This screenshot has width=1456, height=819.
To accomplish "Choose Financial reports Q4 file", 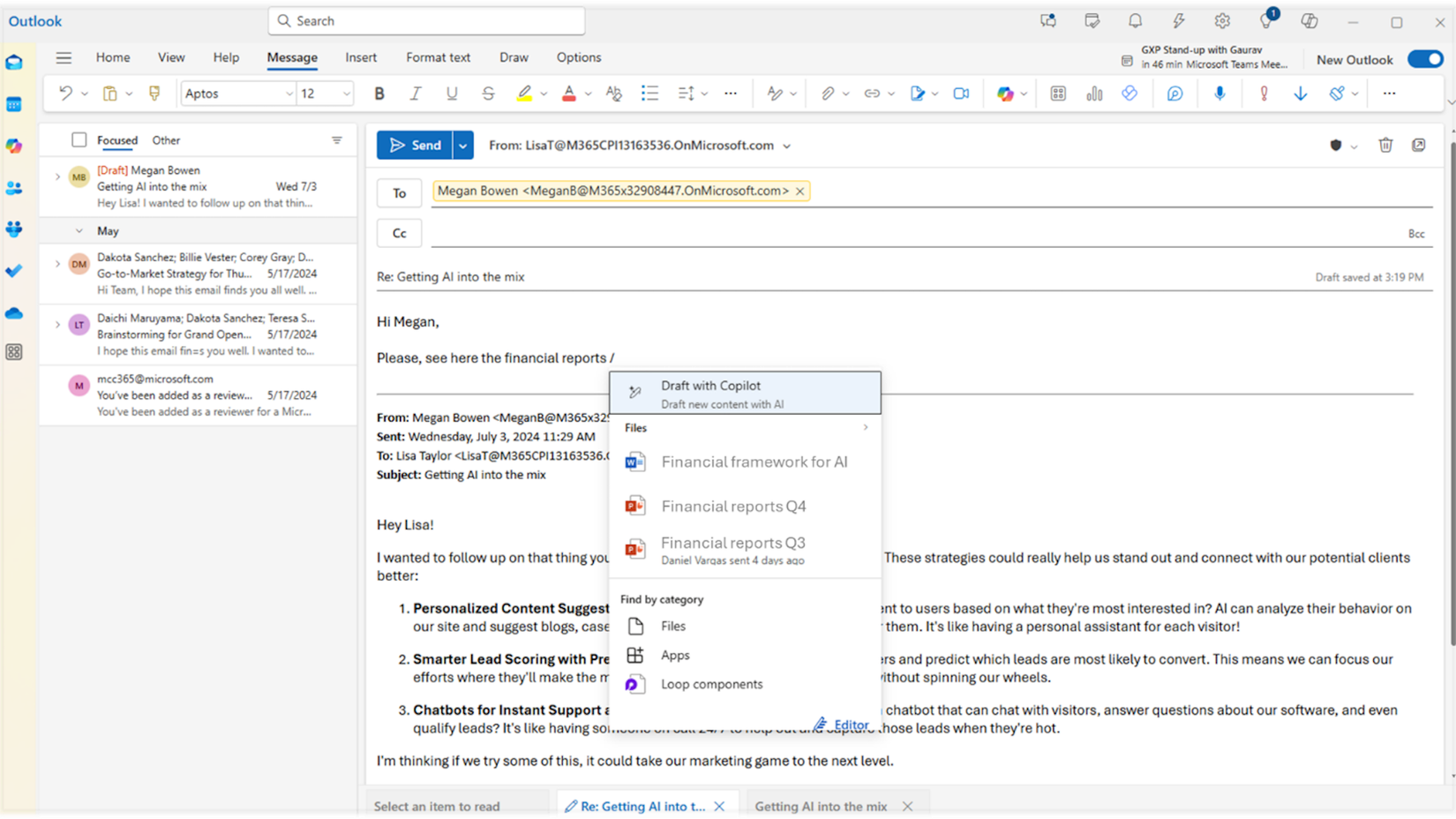I will click(x=745, y=507).
